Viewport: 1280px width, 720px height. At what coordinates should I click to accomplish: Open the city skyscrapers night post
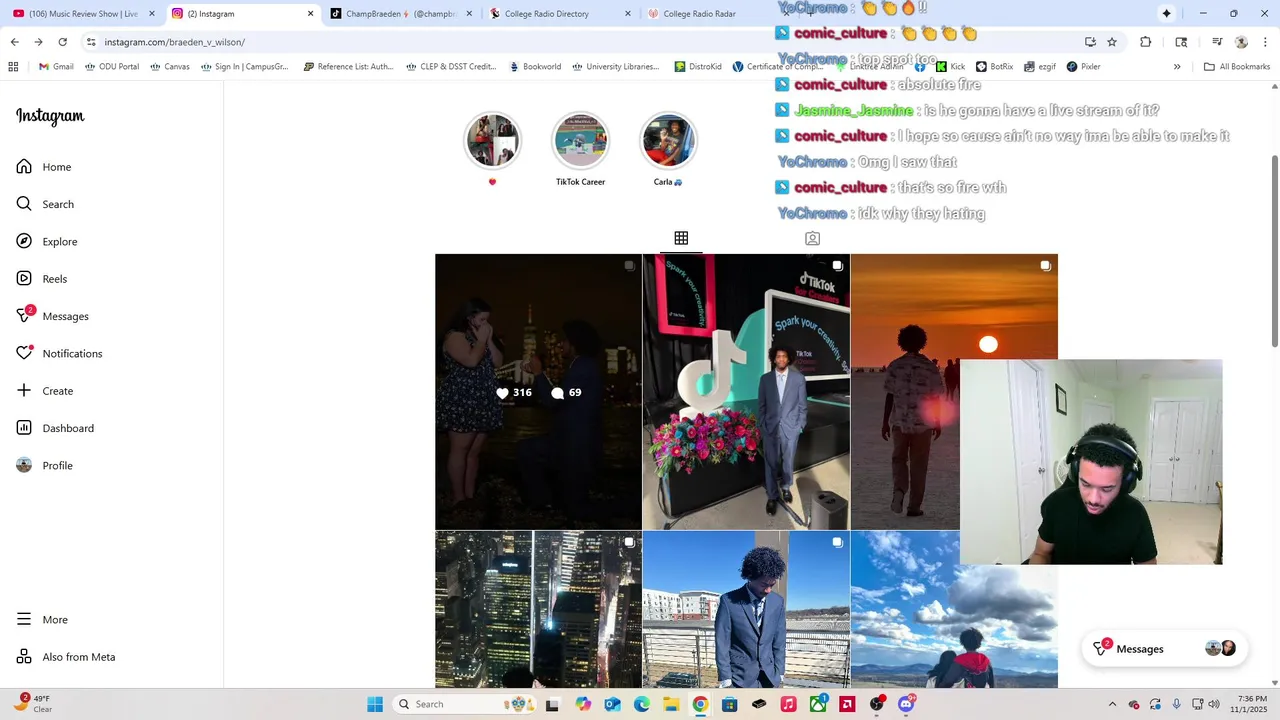pyautogui.click(x=538, y=609)
